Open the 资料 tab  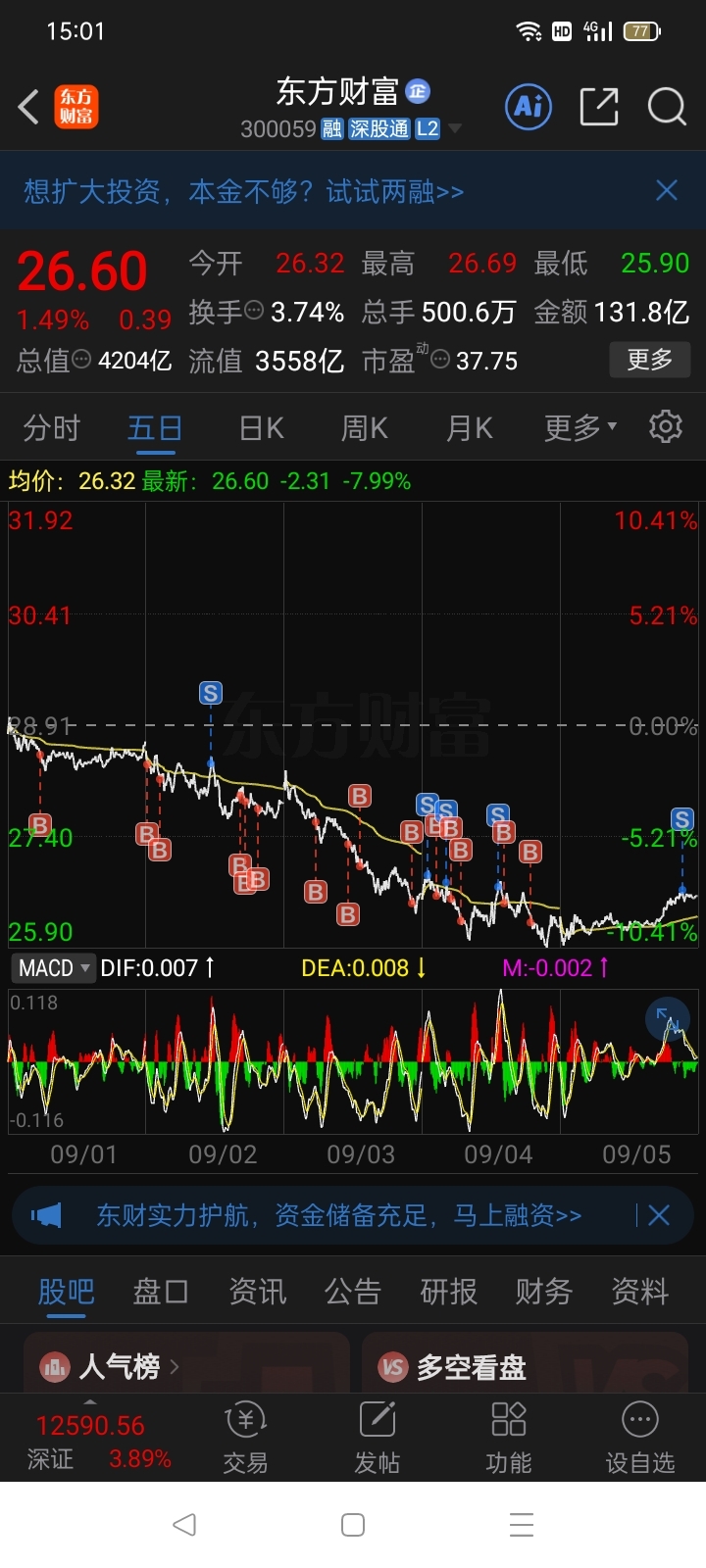[x=639, y=1292]
